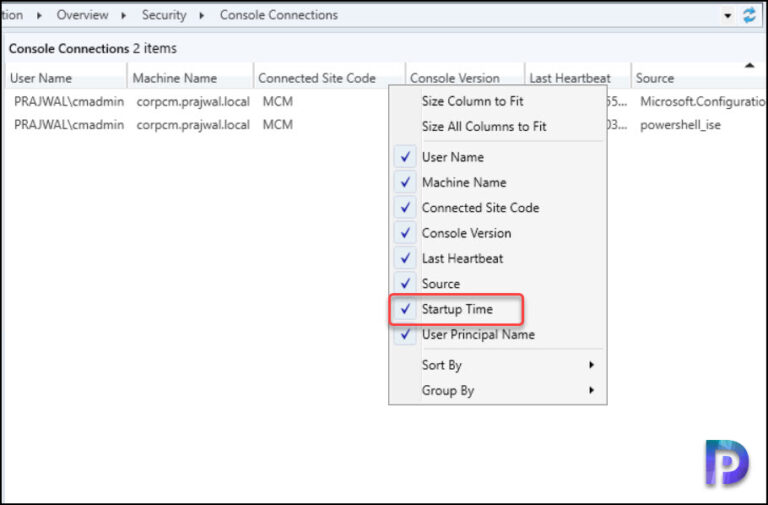Click PRAJWAL\cmadmin in the powershell_ise row

[69, 125]
